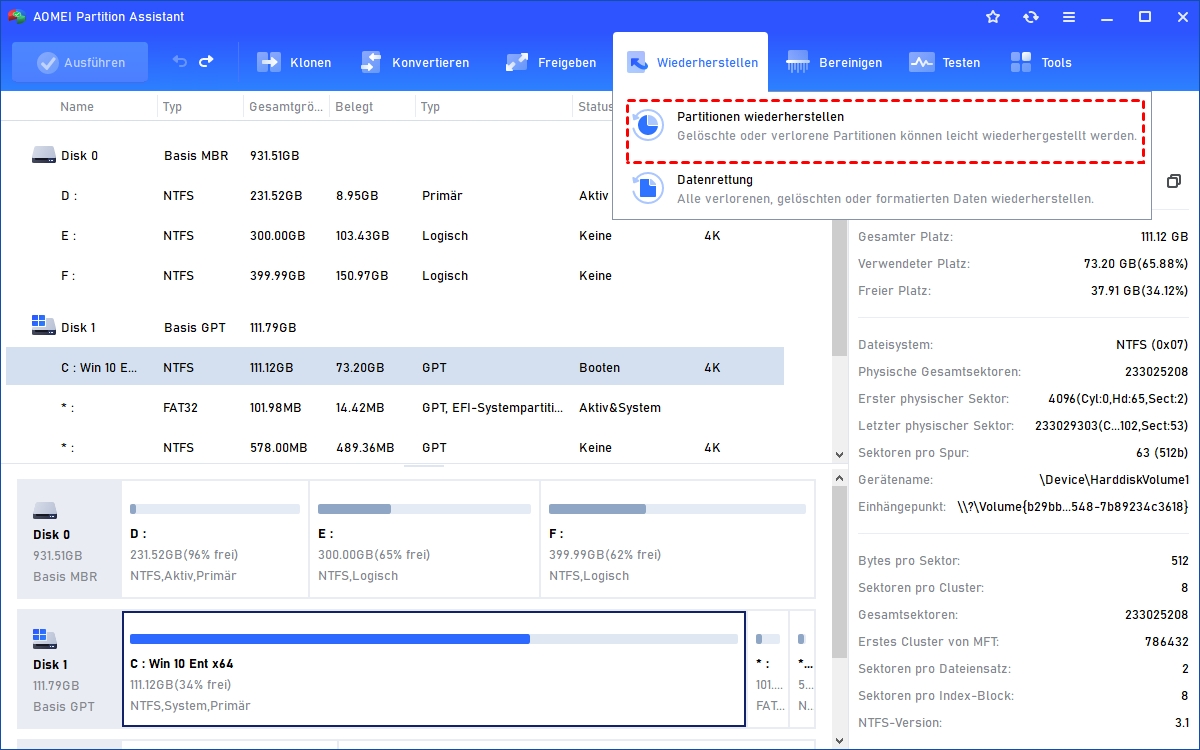Open the Konvertieren menu

point(414,62)
